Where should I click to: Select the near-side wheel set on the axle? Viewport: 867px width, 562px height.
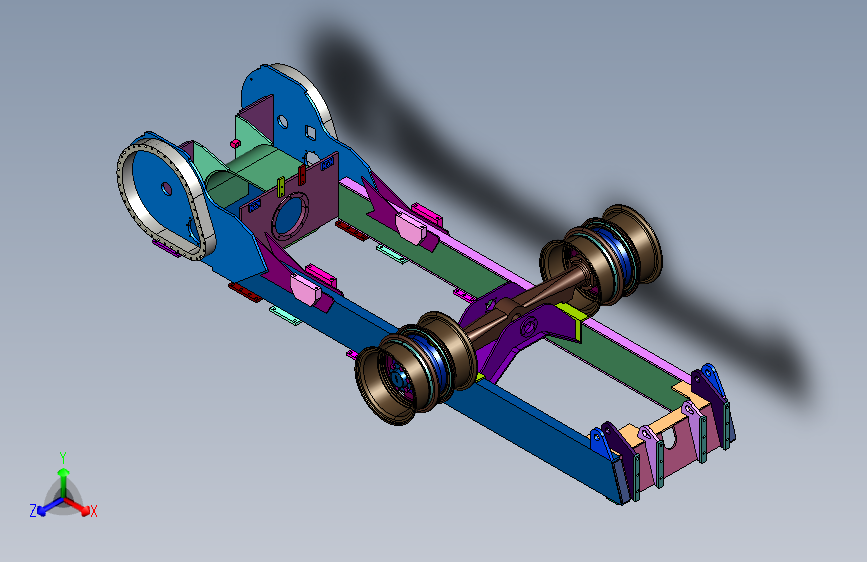[x=416, y=367]
